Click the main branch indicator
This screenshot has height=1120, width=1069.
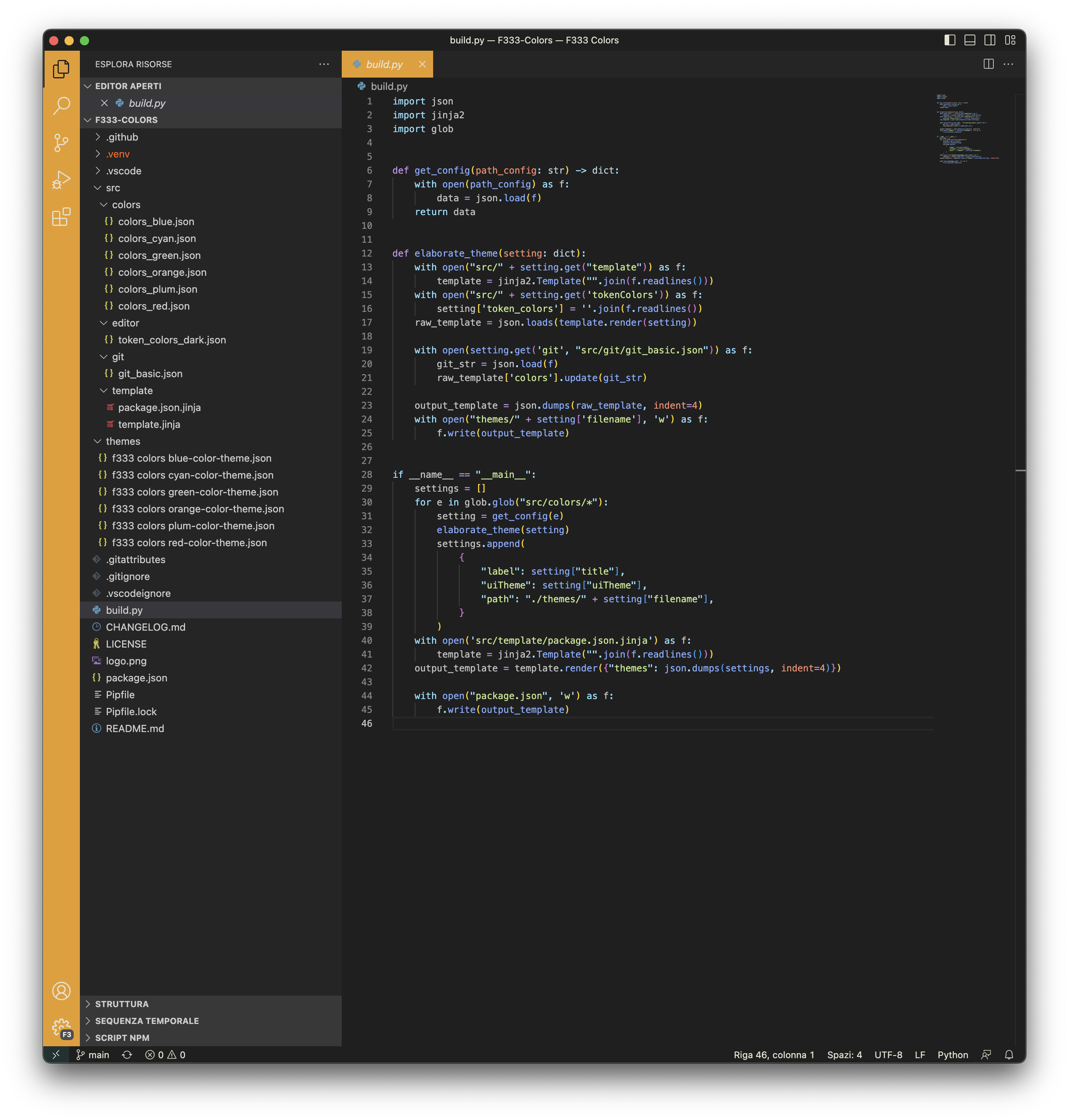tap(93, 1055)
